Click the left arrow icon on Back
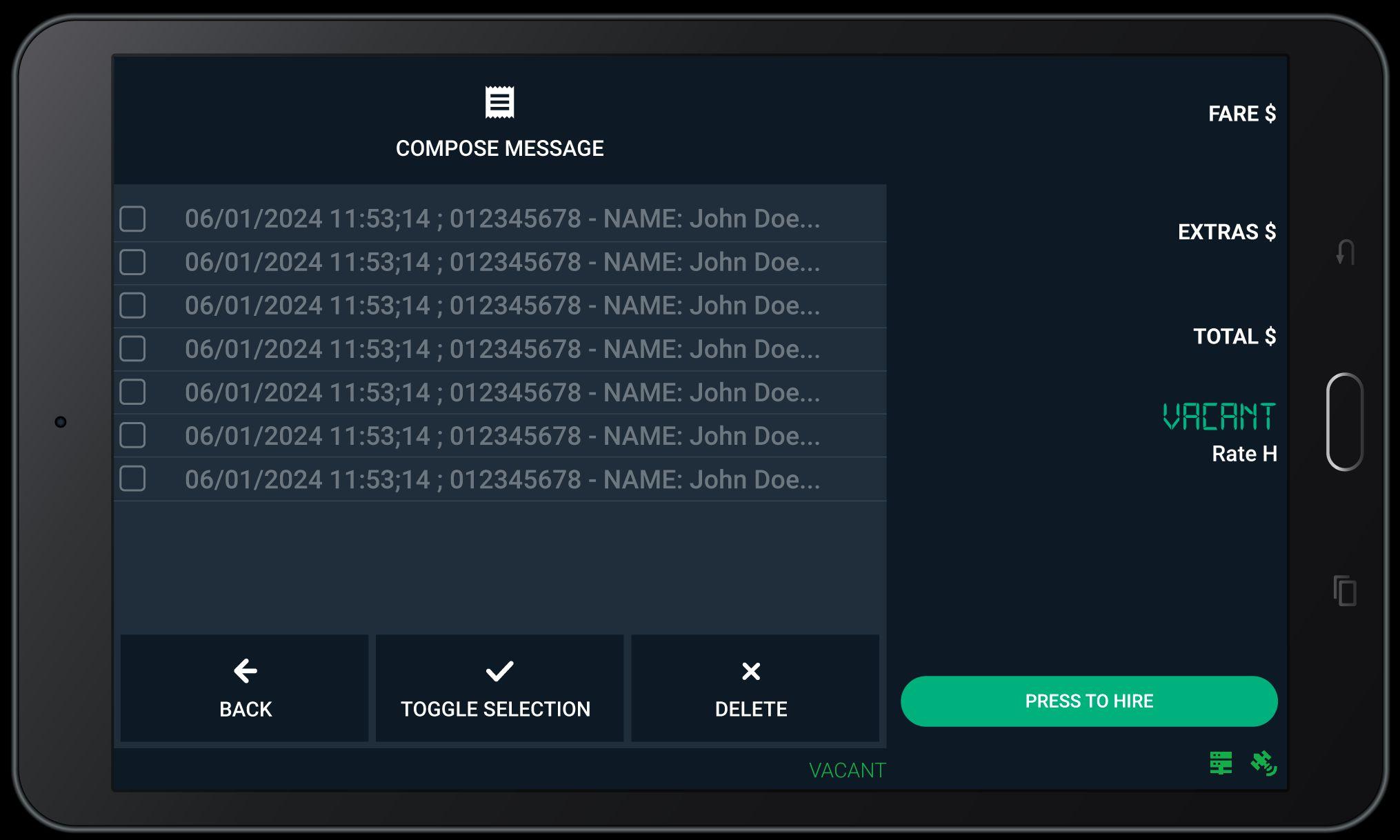The image size is (1400, 840). pyautogui.click(x=246, y=670)
